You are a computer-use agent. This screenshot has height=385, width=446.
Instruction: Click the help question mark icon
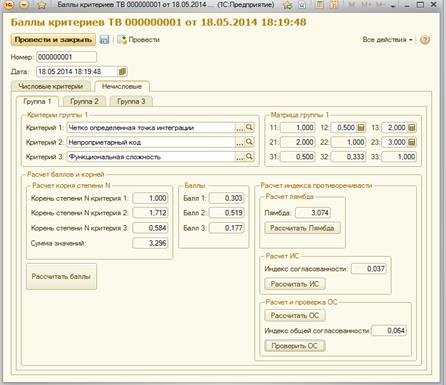(x=425, y=40)
